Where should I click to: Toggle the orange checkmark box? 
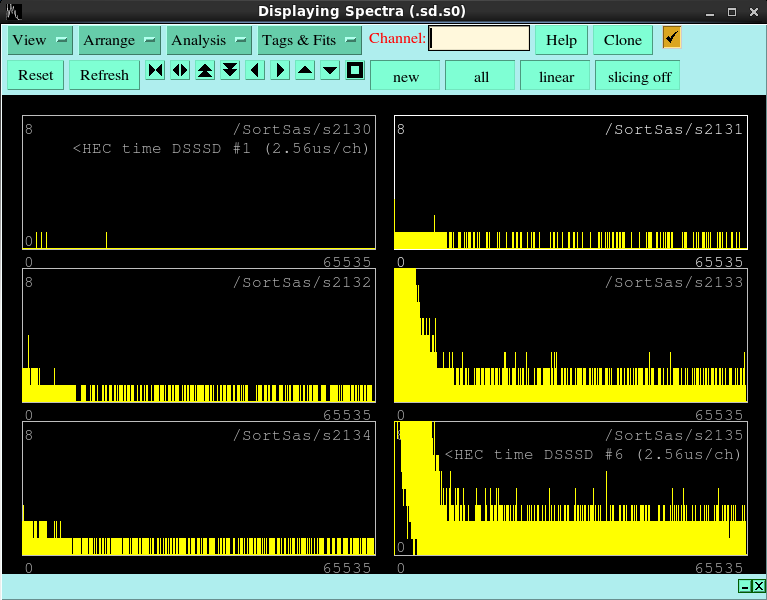[672, 37]
